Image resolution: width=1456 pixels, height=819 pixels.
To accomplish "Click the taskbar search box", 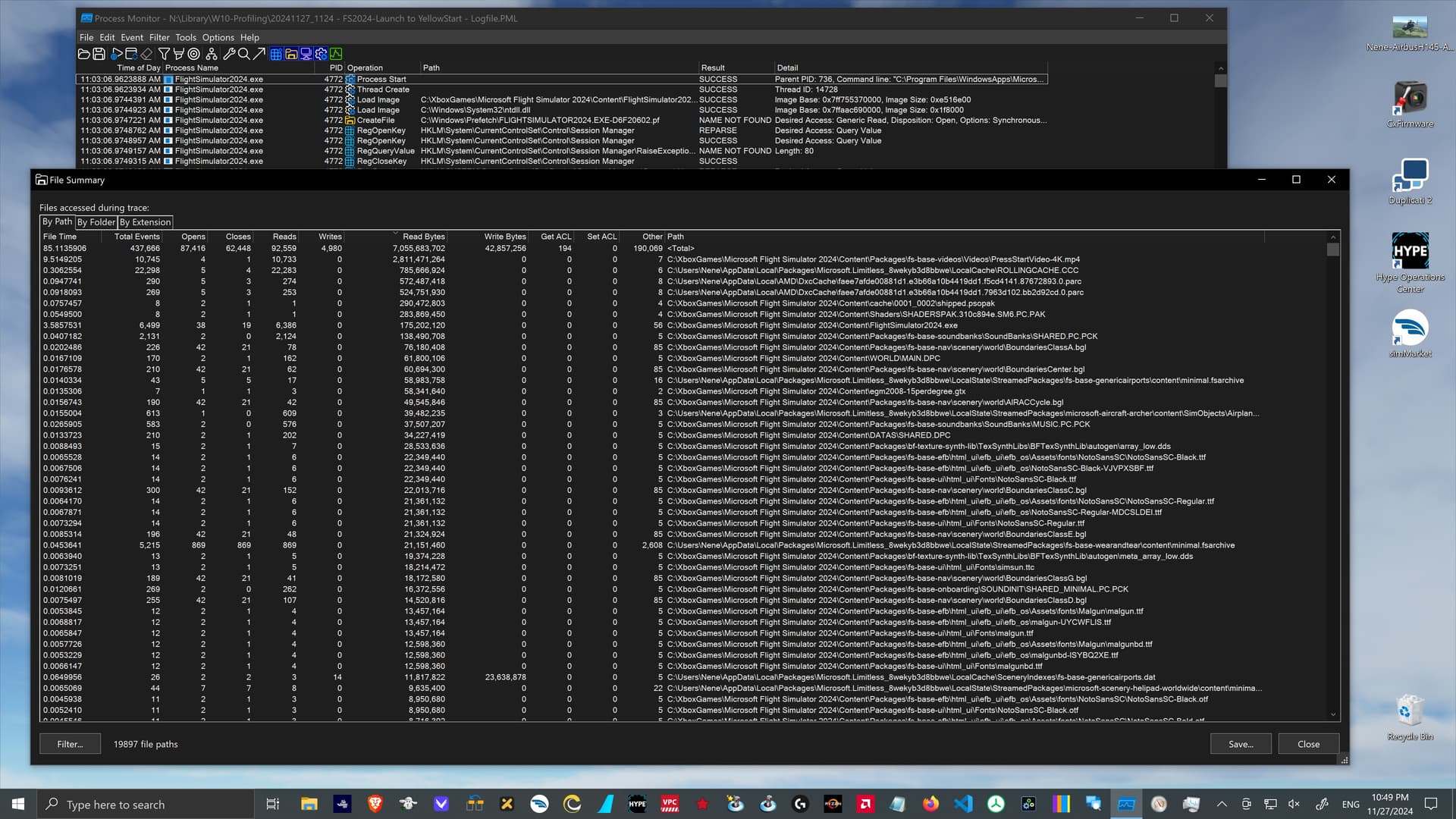I will click(x=146, y=804).
